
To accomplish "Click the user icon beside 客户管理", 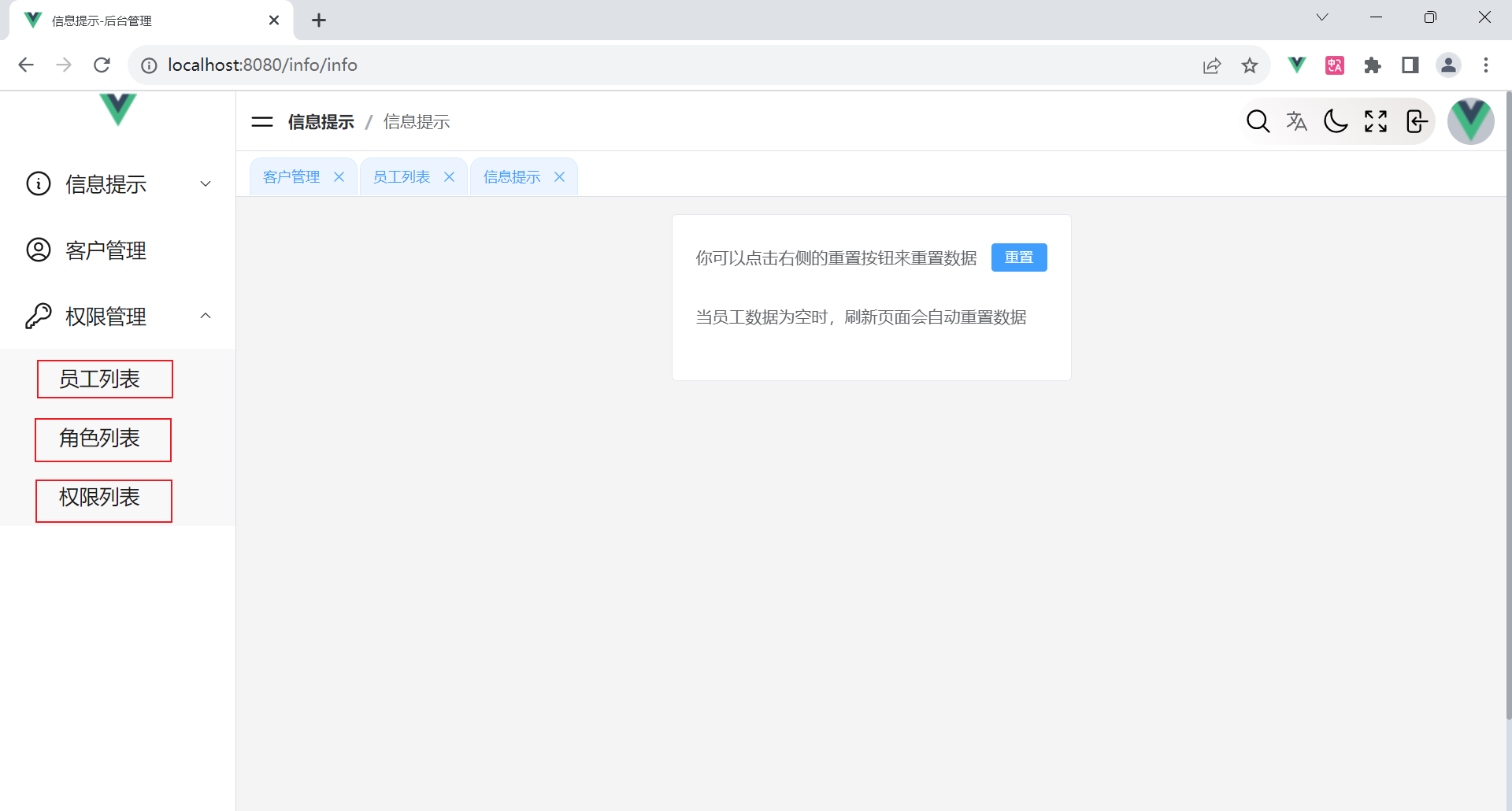I will click(x=39, y=250).
